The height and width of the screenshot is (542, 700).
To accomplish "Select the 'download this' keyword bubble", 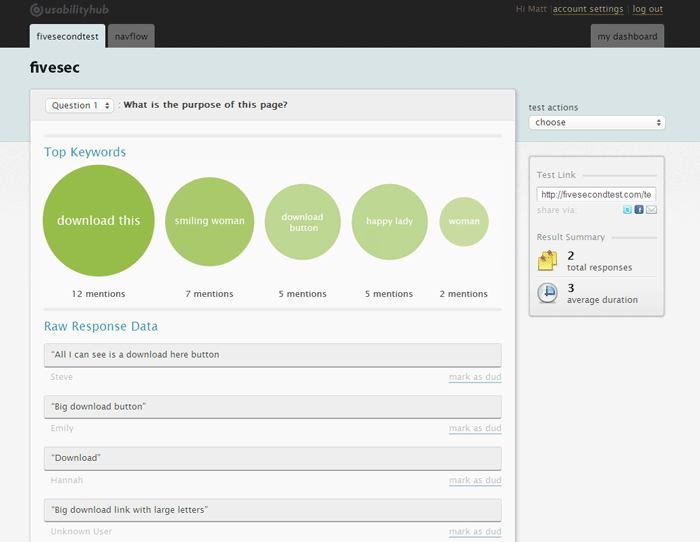I will coord(99,221).
